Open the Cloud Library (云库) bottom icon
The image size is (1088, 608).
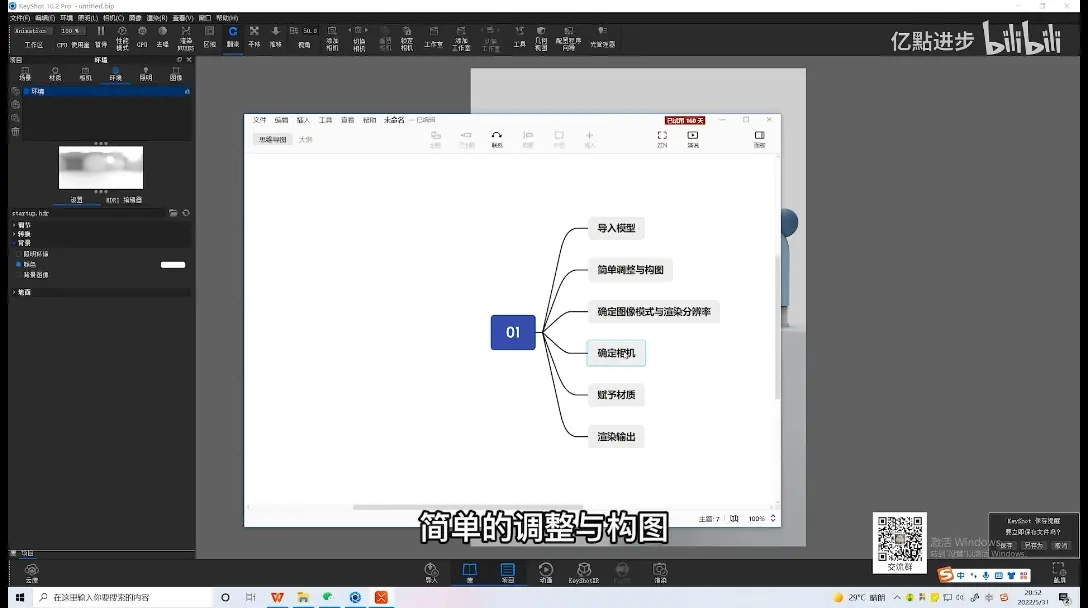point(32,573)
